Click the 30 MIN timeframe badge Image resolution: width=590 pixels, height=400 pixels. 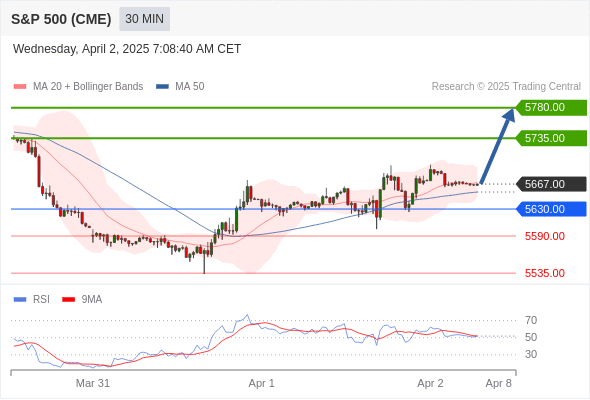coord(144,19)
